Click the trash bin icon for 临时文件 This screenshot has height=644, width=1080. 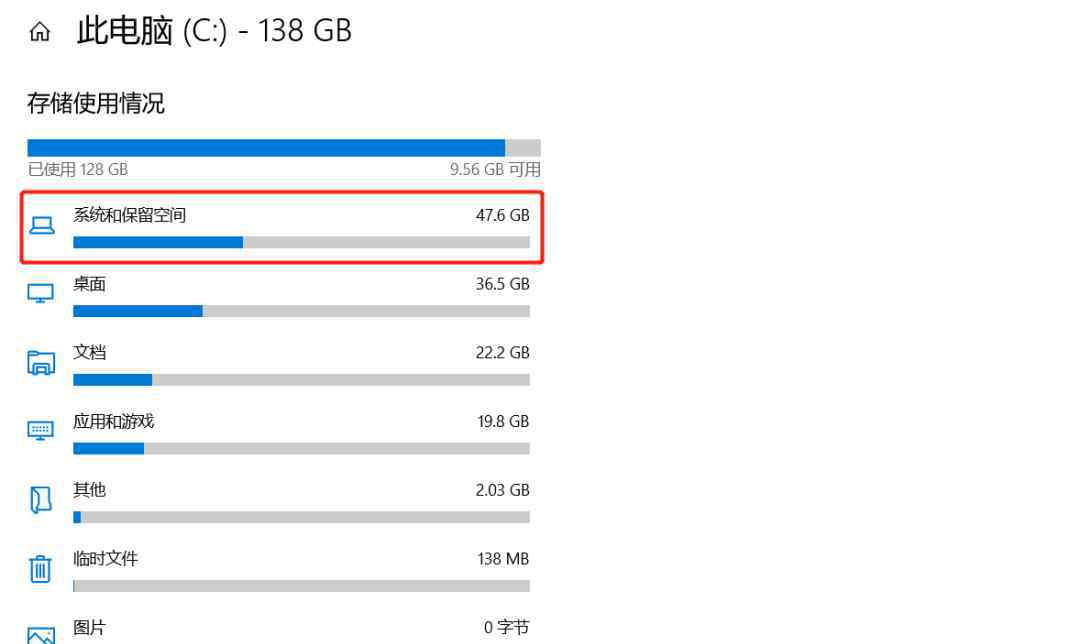40,569
